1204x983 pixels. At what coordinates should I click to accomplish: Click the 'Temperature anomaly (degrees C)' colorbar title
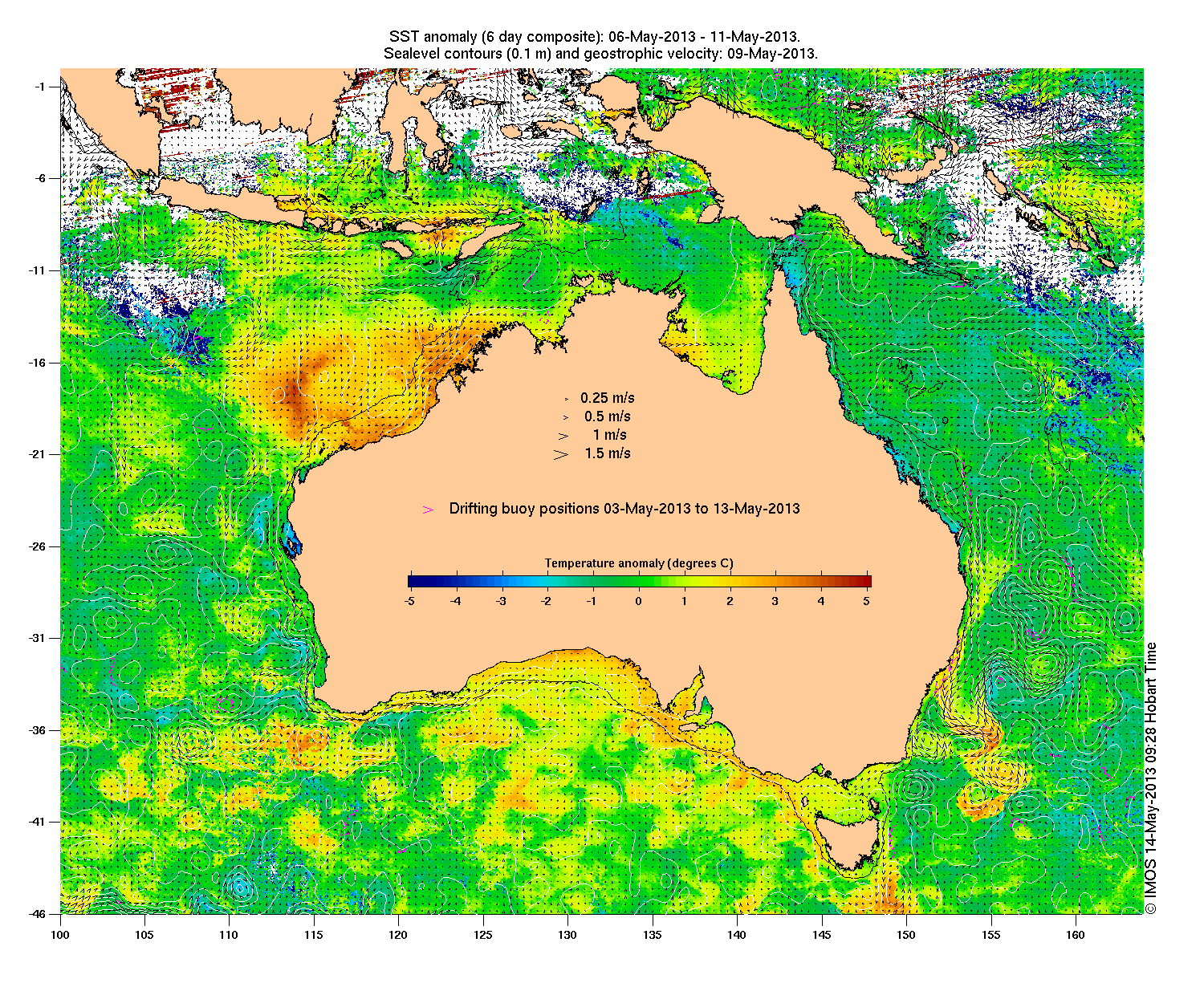(x=639, y=563)
